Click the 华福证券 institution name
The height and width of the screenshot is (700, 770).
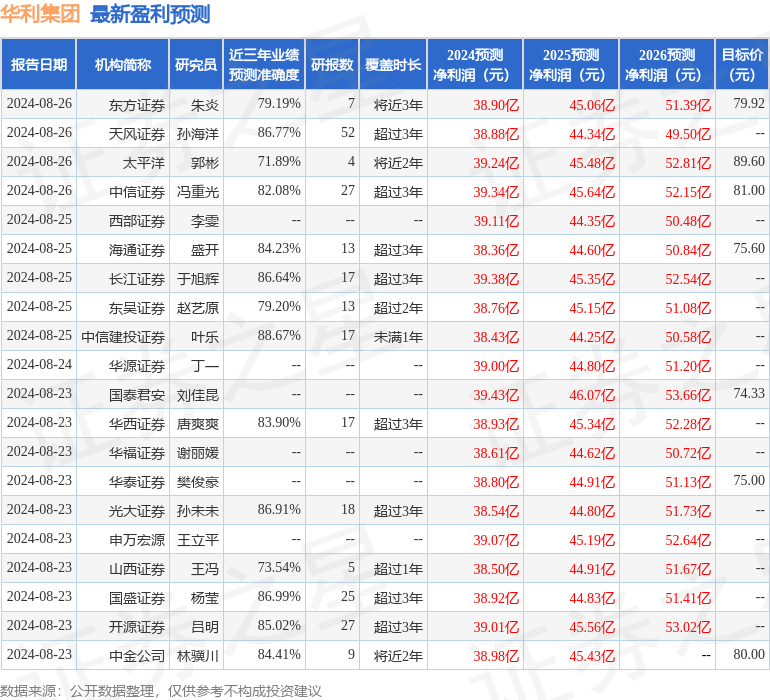coord(137,453)
